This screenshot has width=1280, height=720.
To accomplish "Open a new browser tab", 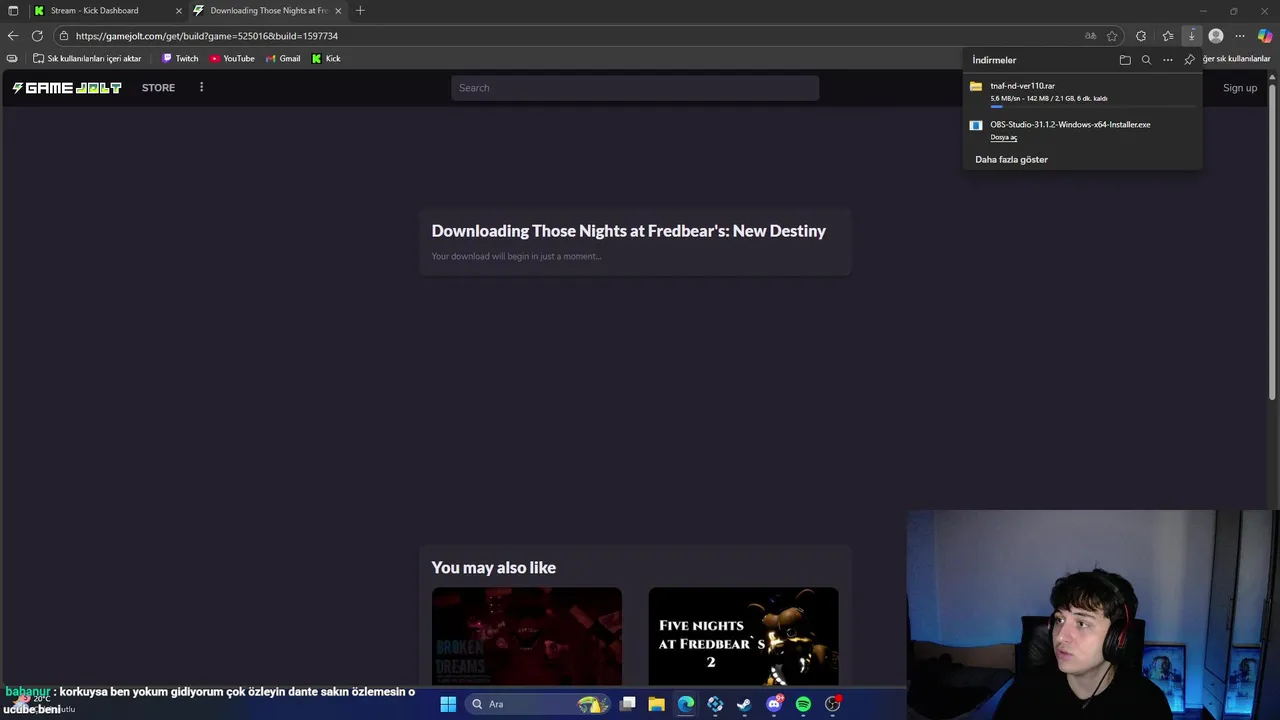I will pyautogui.click(x=360, y=10).
